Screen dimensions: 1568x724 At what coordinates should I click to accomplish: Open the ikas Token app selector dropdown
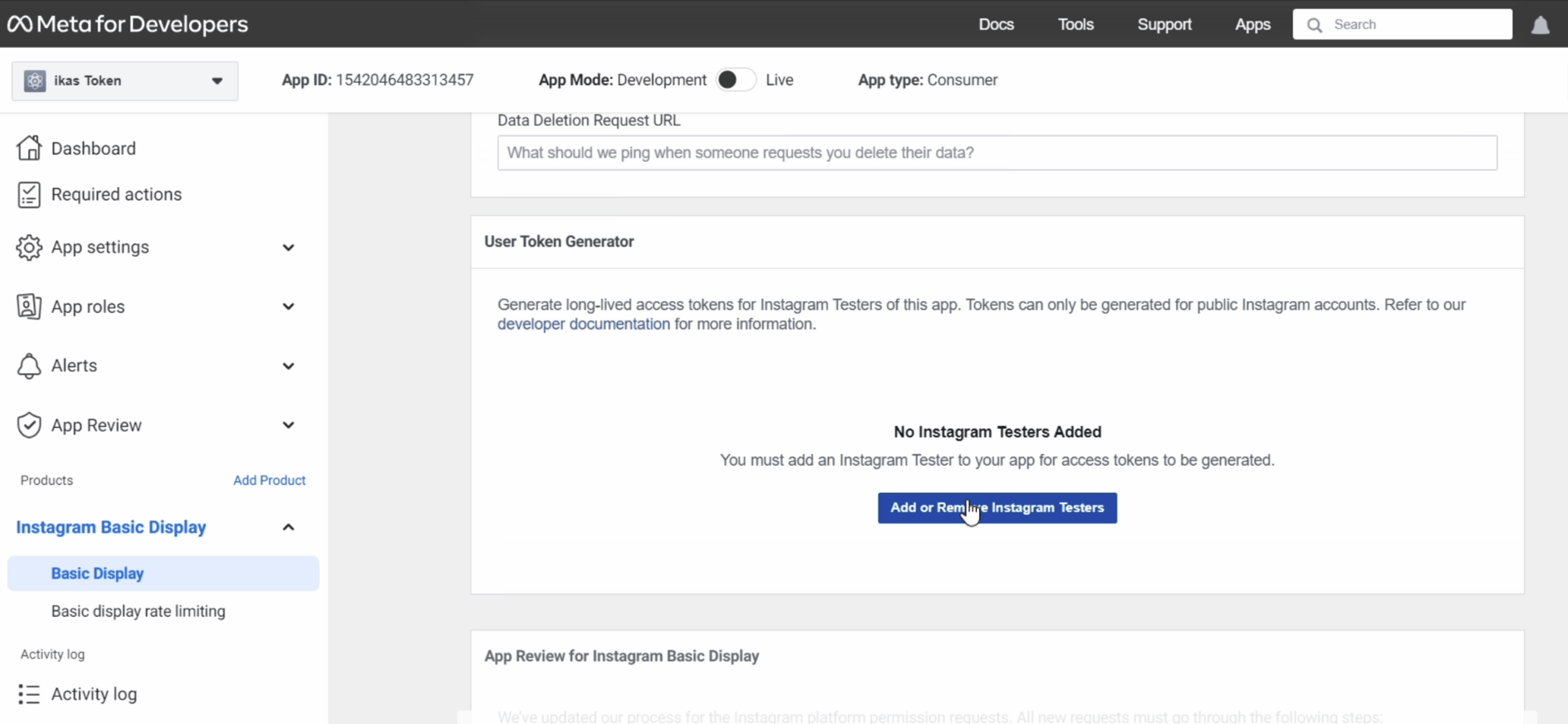217,81
